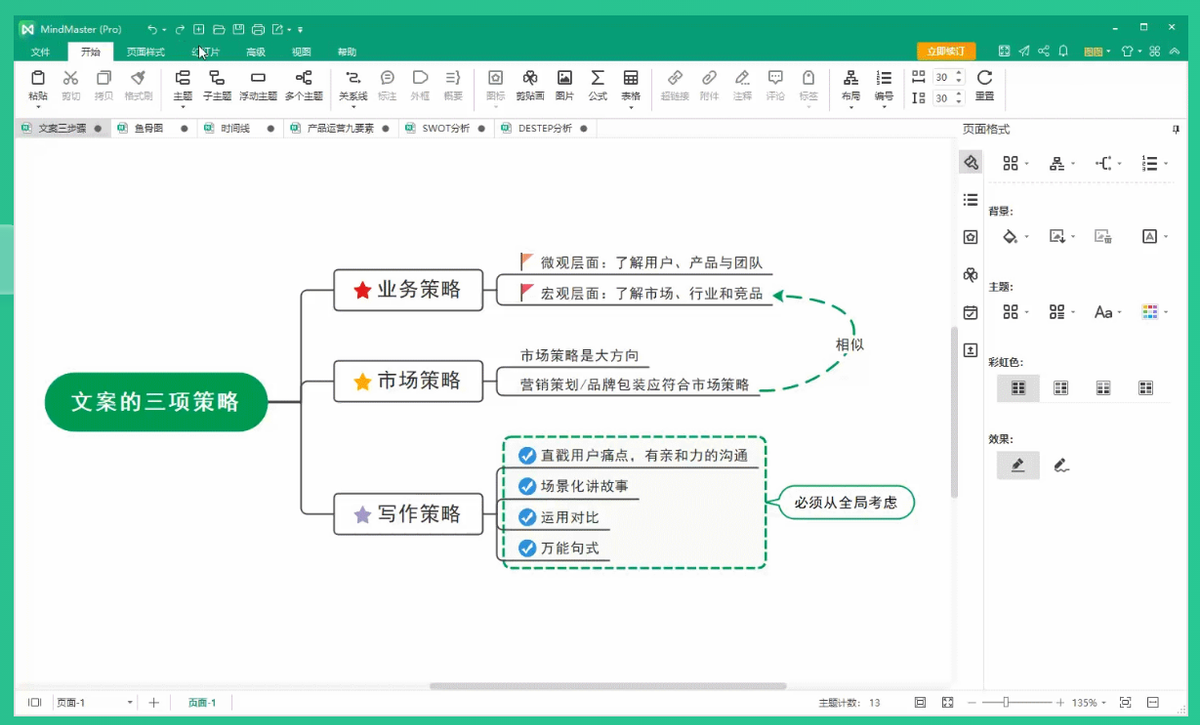This screenshot has width=1200, height=725.
Task: Toggle the first 效果 straight-line effect
Action: point(1018,465)
